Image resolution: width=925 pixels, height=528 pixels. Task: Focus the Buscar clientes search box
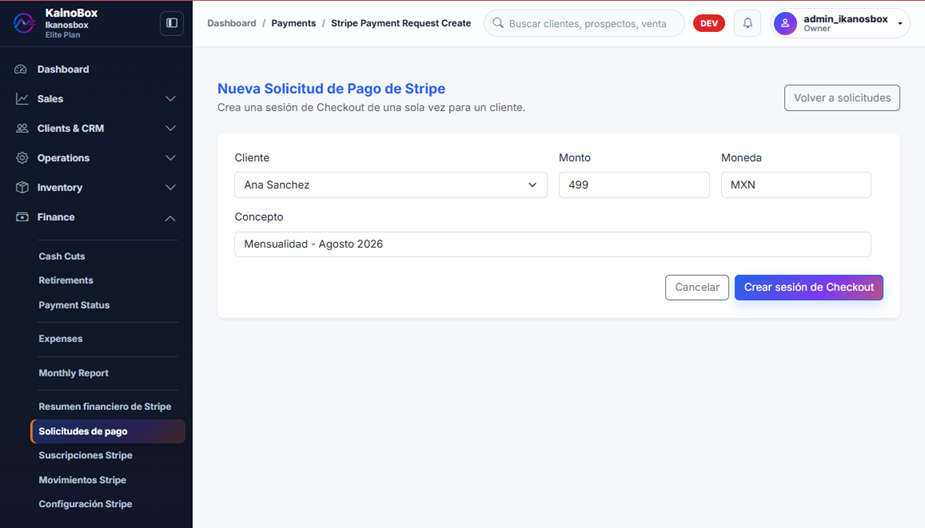pyautogui.click(x=585, y=23)
